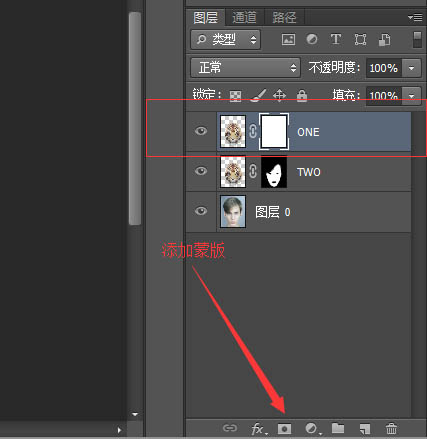
Task: Toggle visibility of 图层 0
Action: point(201,211)
